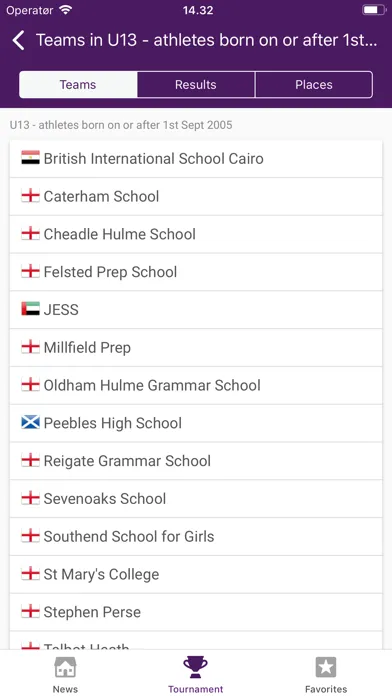This screenshot has width=392, height=696.
Task: Tap the back arrow icon
Action: (x=18, y=40)
